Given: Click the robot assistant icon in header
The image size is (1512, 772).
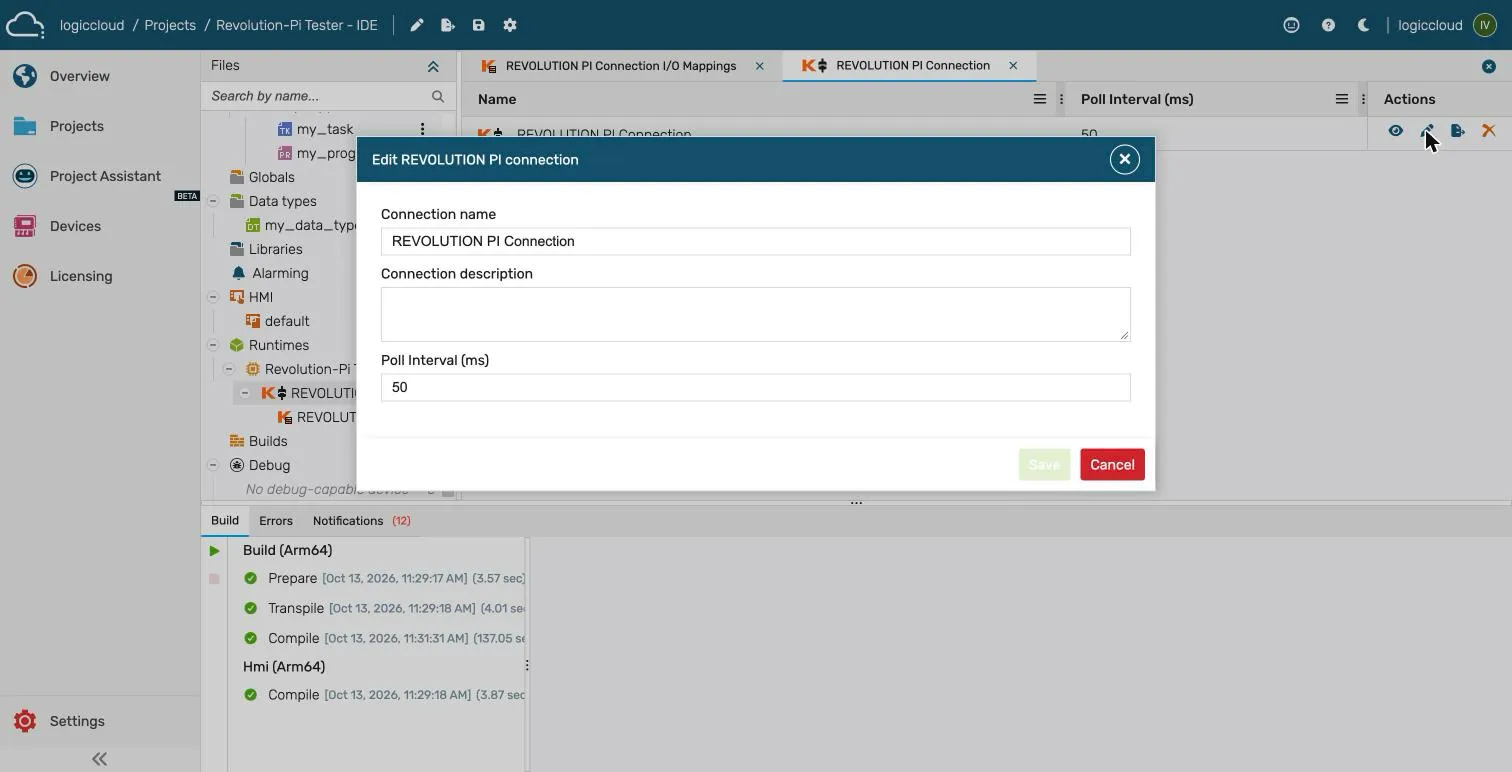Looking at the screenshot, I should pos(1291,25).
